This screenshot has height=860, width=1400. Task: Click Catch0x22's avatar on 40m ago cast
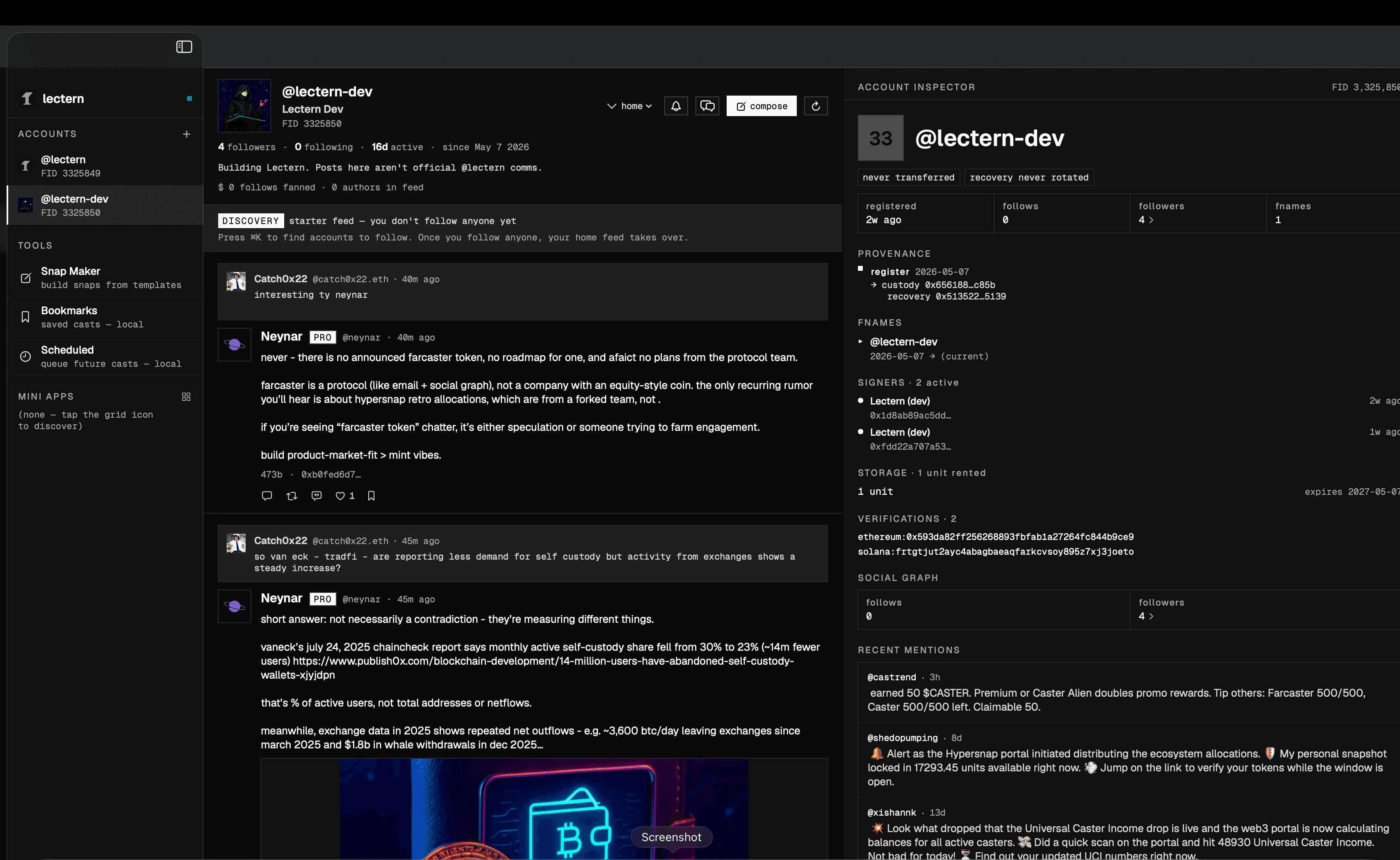coord(237,281)
